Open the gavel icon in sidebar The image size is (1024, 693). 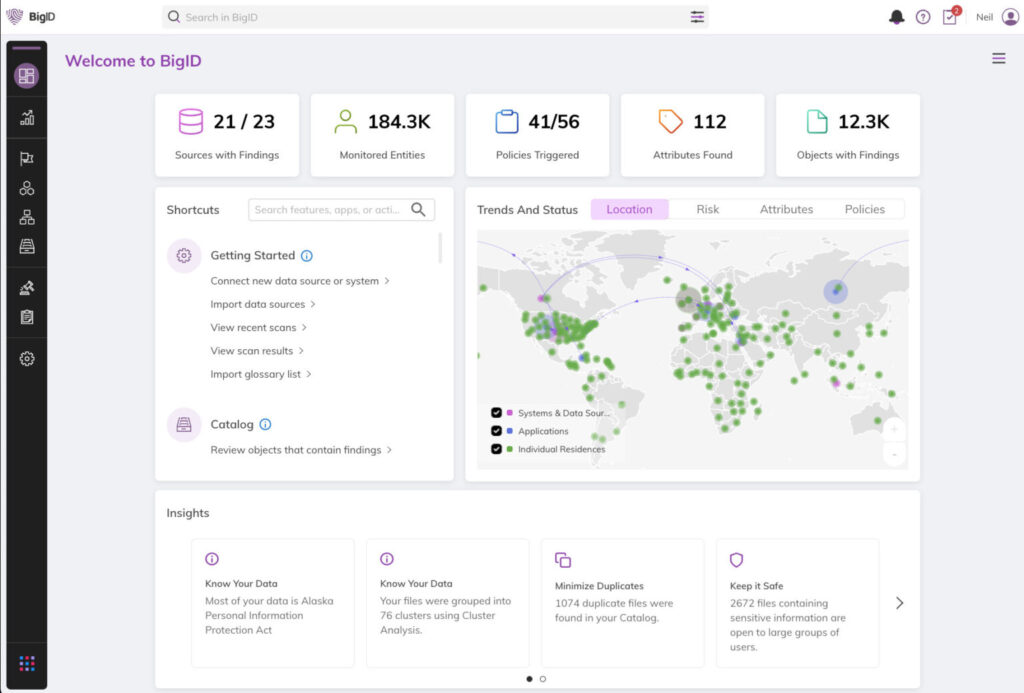coord(27,287)
